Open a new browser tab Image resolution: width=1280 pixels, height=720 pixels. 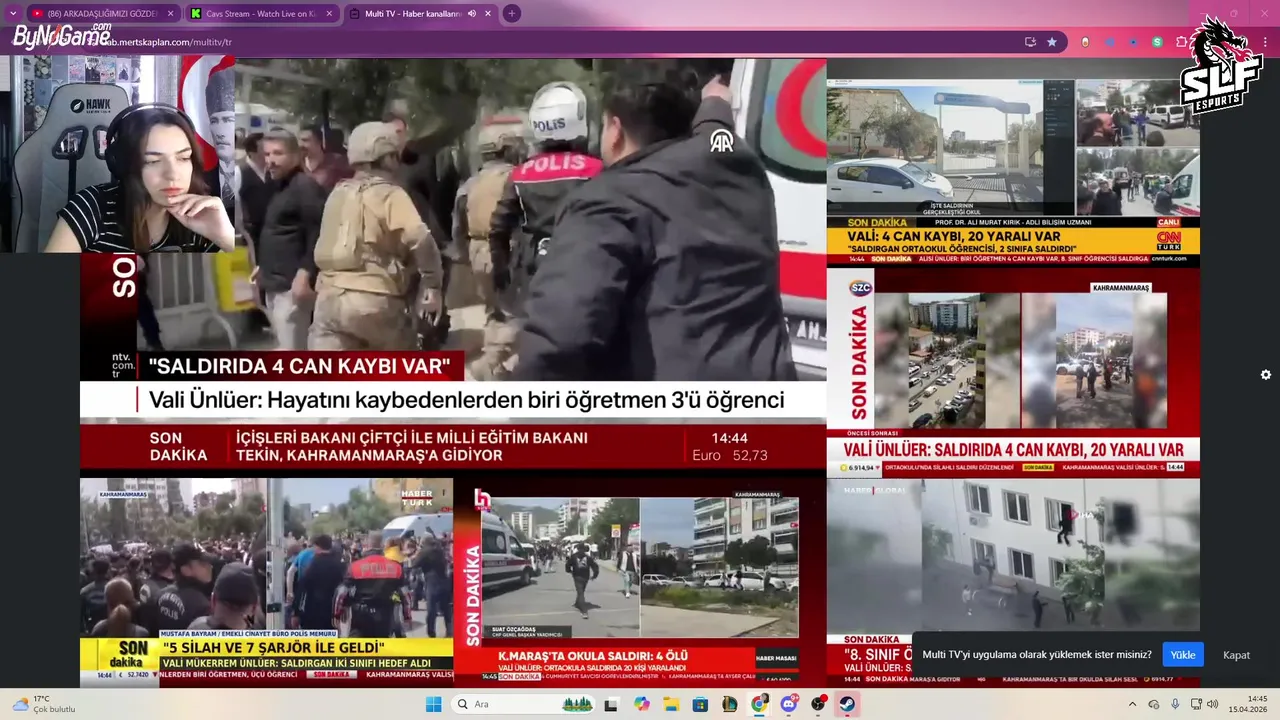pos(511,14)
